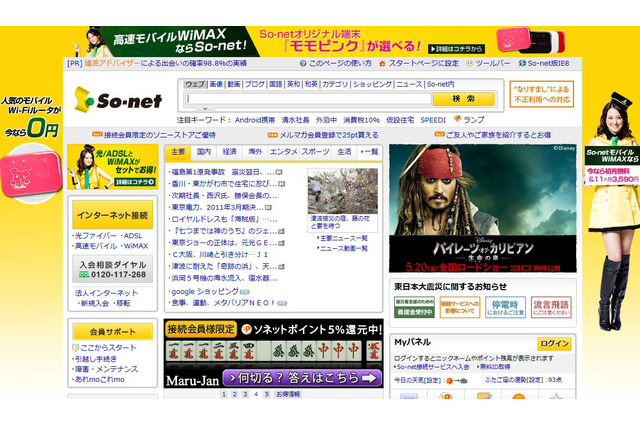
Task: Select the 画像 search tab
Action: [216, 84]
